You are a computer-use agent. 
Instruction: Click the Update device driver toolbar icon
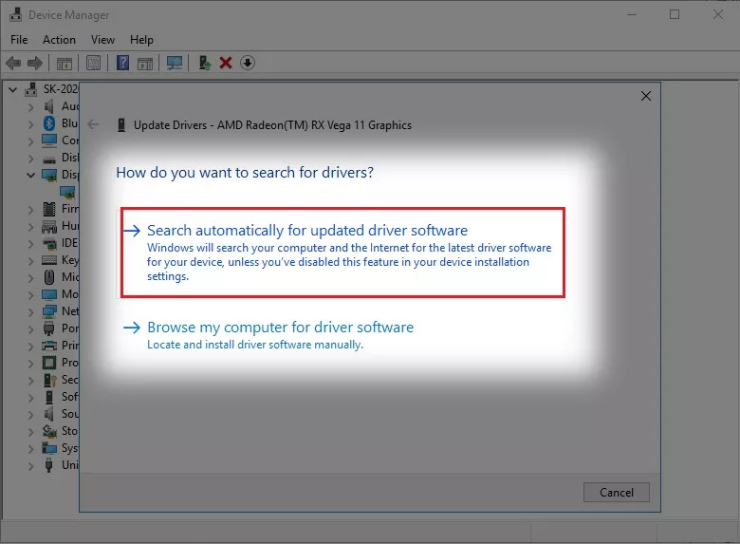coord(204,63)
